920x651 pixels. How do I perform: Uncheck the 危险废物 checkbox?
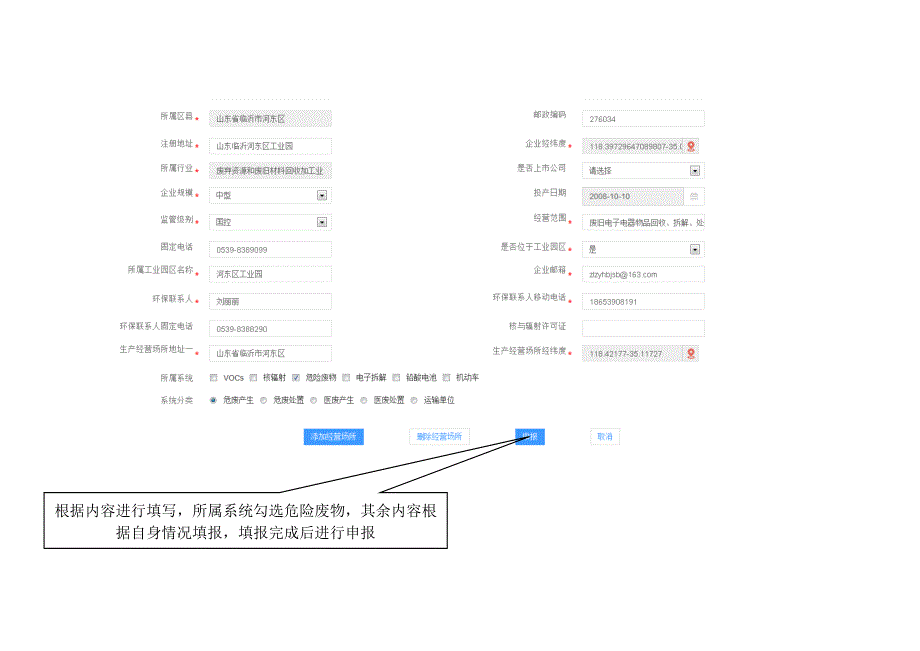[296, 378]
